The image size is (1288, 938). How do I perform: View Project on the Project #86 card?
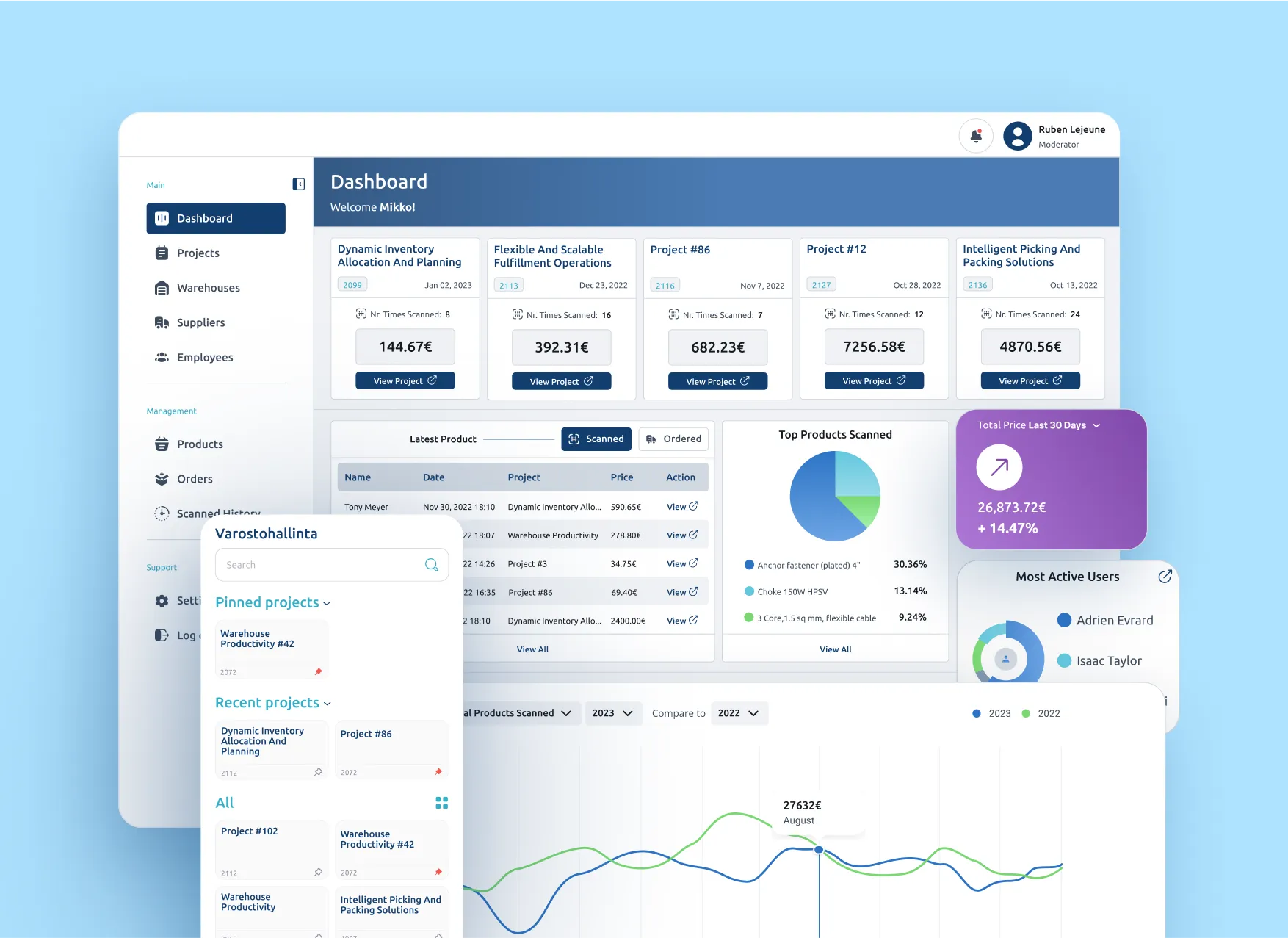[718, 381]
